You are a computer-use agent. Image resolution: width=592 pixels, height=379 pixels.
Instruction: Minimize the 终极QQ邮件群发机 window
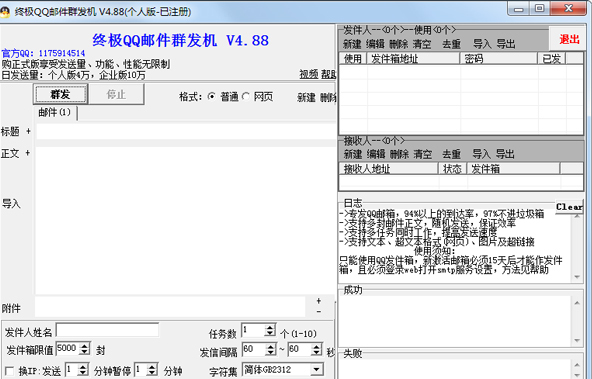518,8
